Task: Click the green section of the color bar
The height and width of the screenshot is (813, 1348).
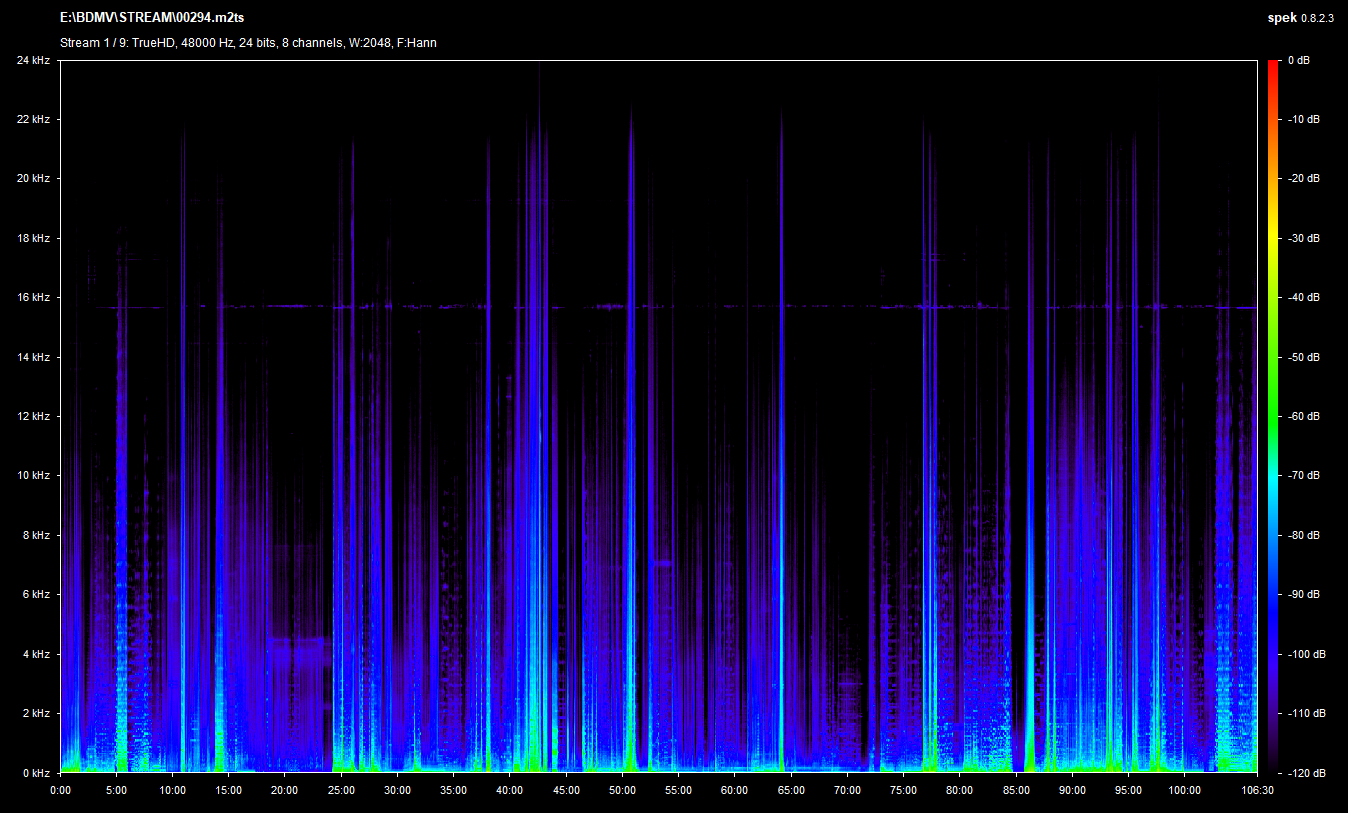Action: pyautogui.click(x=1272, y=400)
